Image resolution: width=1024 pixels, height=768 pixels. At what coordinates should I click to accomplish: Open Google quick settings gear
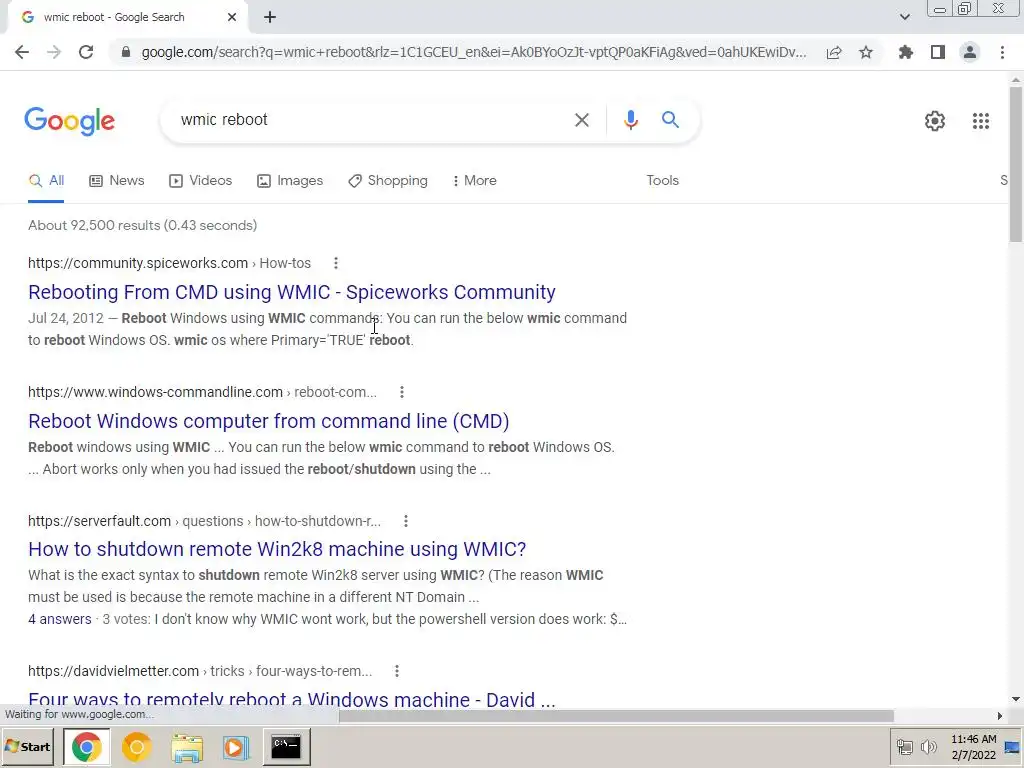[935, 121]
